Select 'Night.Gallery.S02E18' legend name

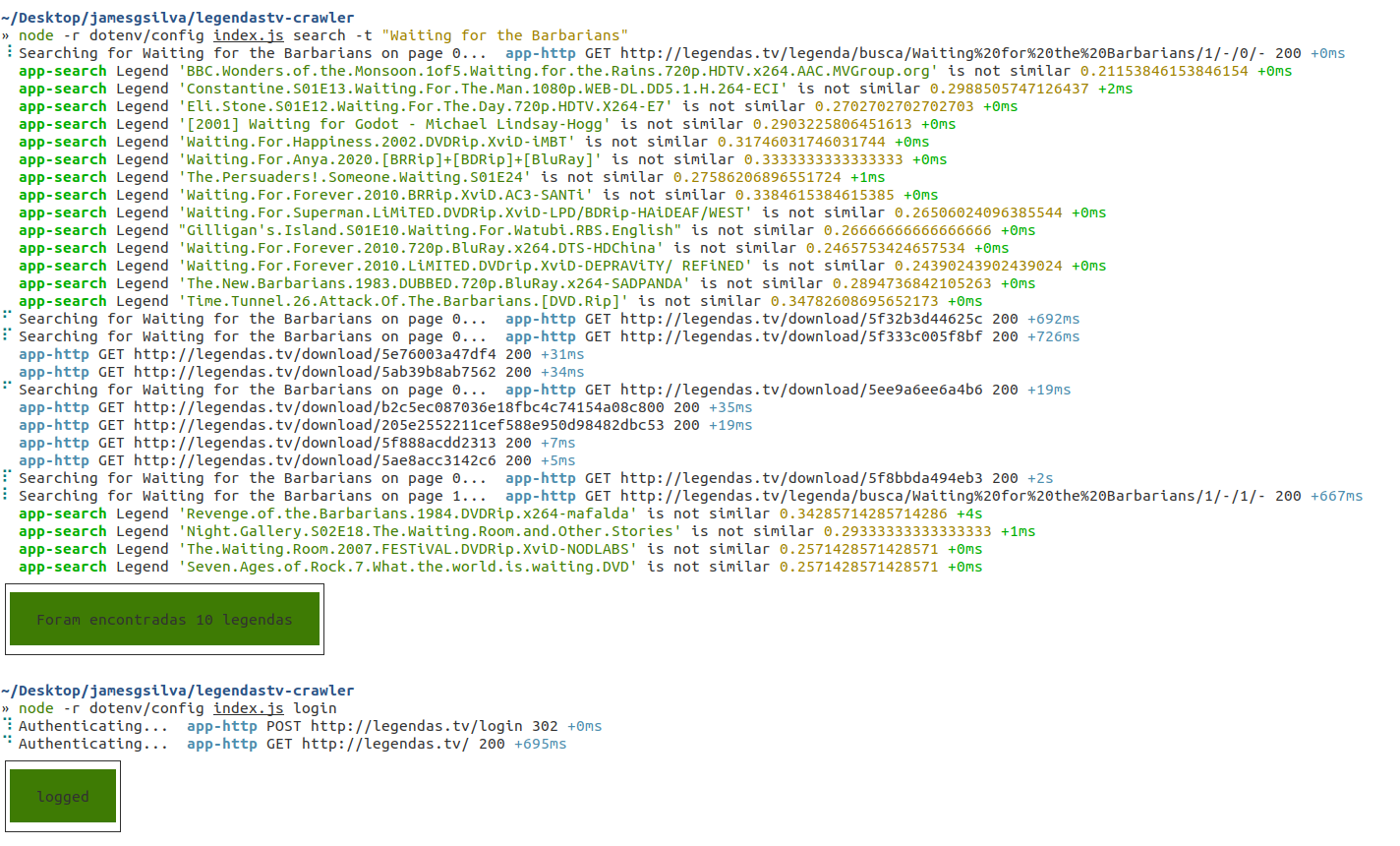pos(430,531)
